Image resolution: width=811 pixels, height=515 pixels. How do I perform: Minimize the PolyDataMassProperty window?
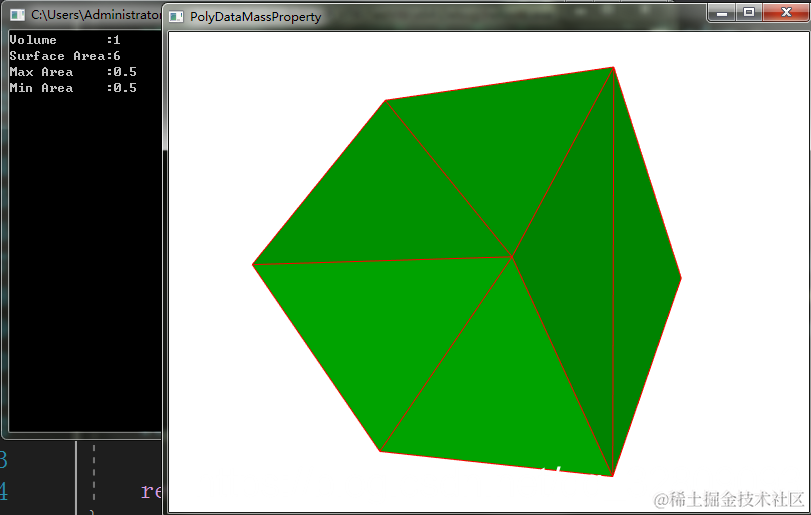click(722, 12)
